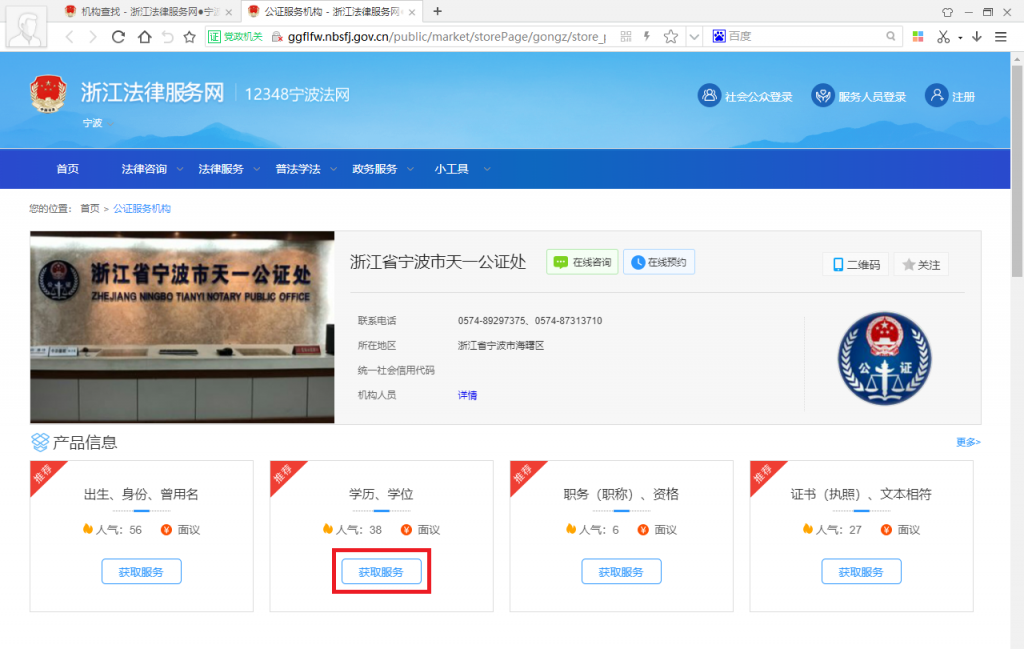
Task: Get service for 职务（职称）、资格
Action: [622, 572]
